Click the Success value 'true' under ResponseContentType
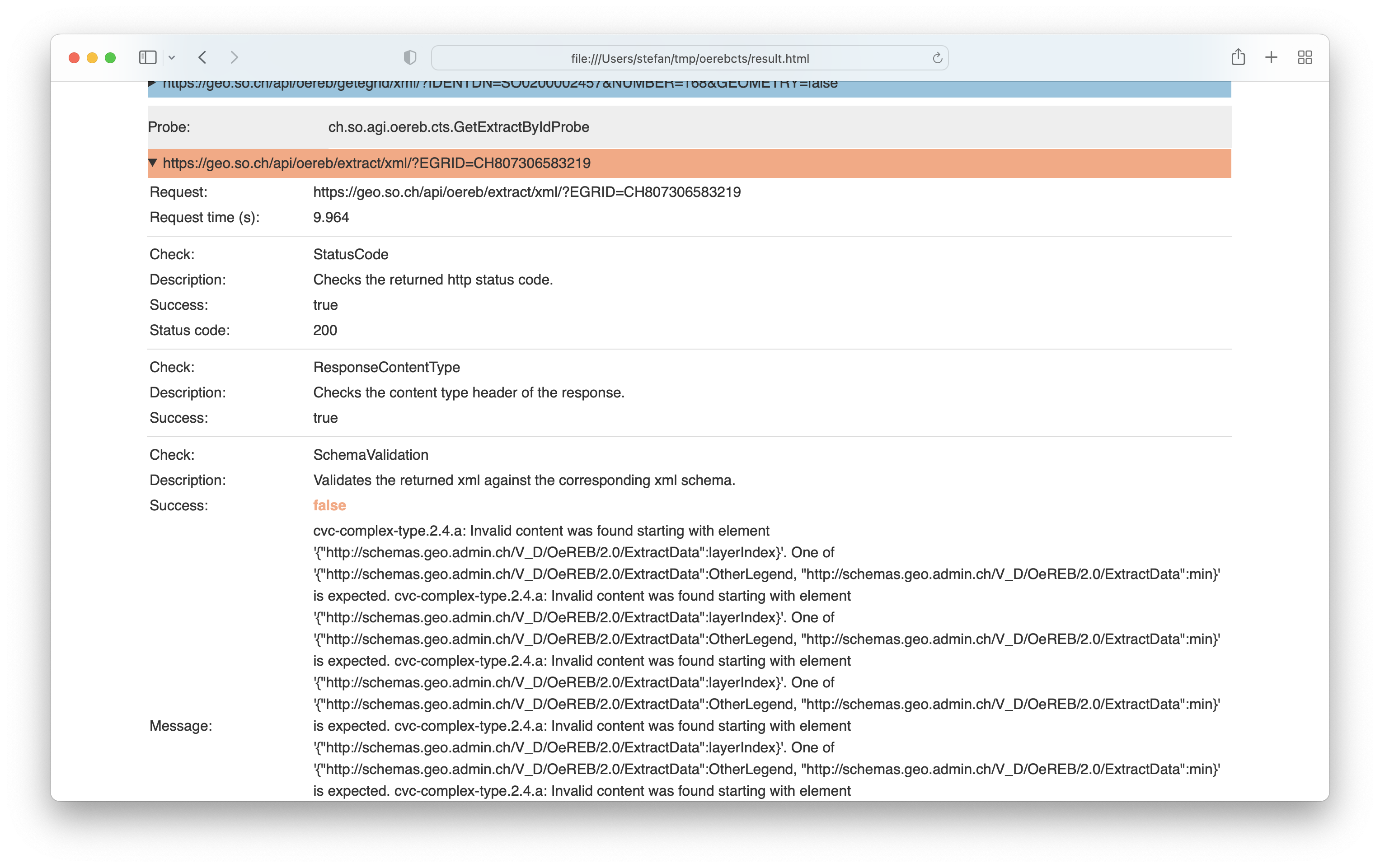This screenshot has height=868, width=1380. [325, 418]
